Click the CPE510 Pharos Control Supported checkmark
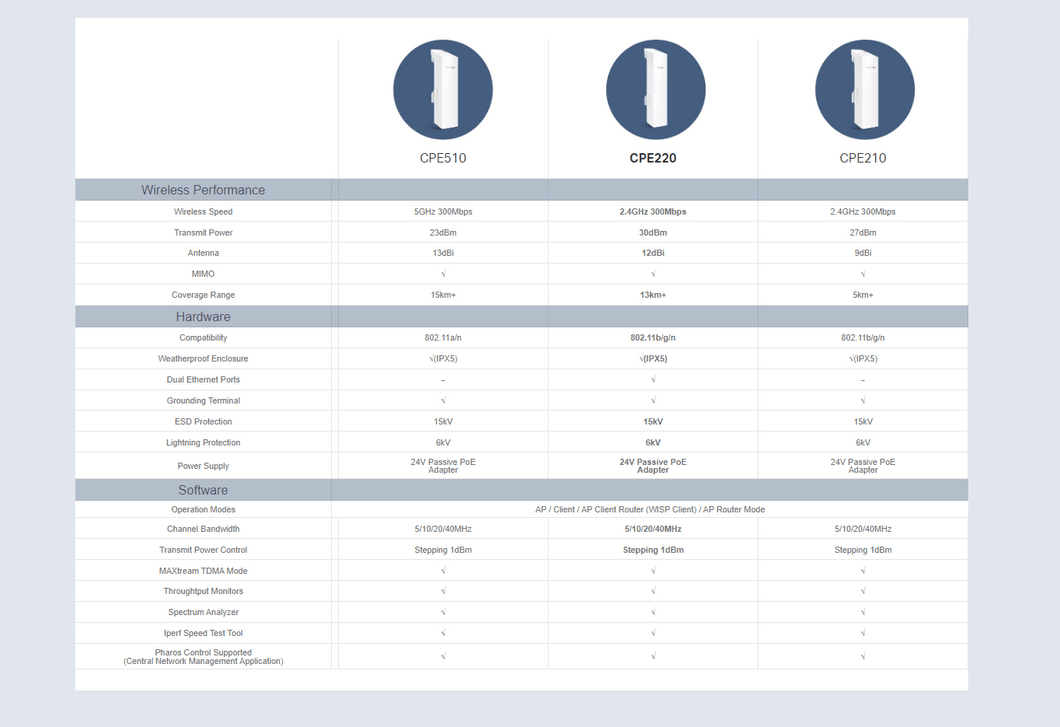Image resolution: width=1060 pixels, height=727 pixels. click(x=443, y=657)
